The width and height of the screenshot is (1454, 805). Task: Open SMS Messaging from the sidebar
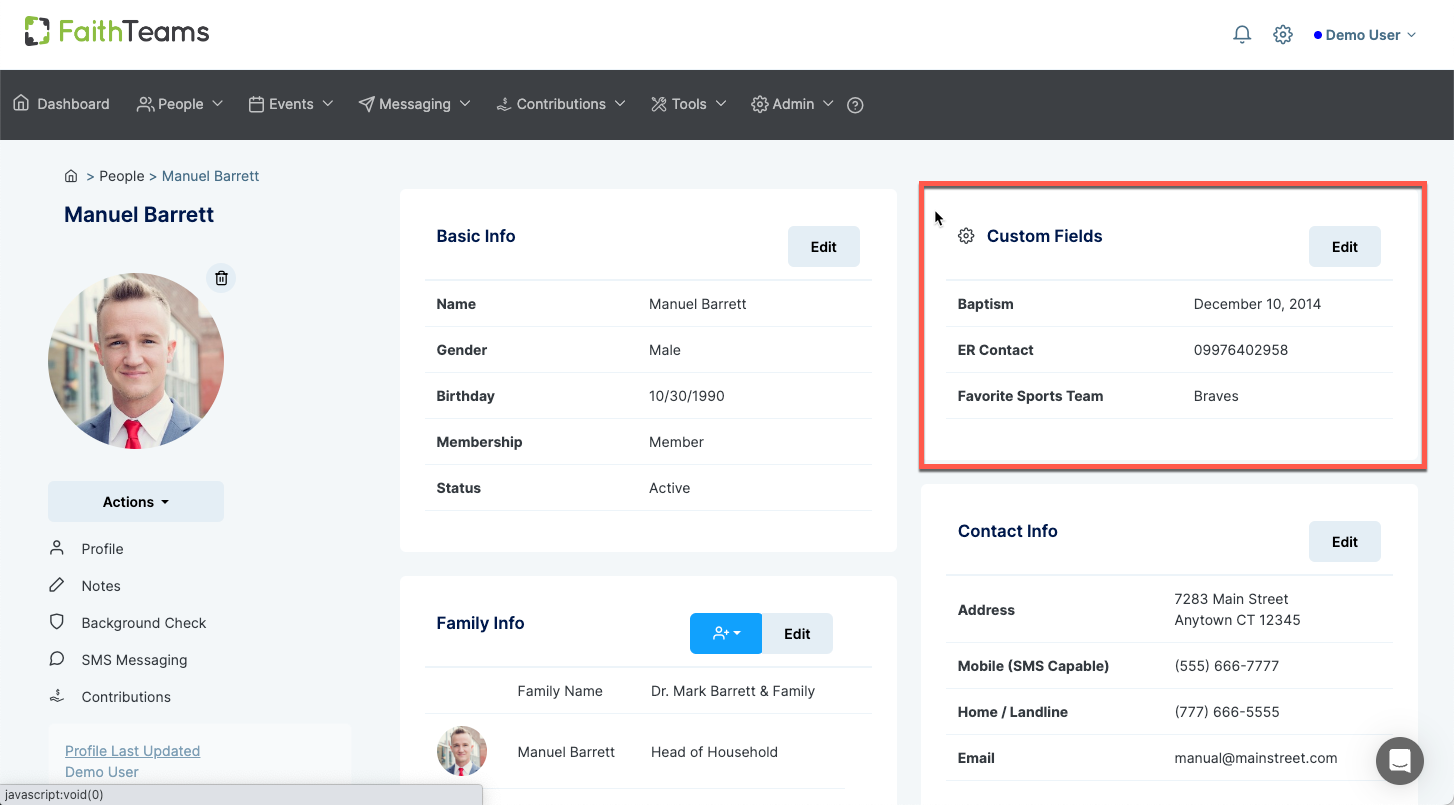(133, 659)
